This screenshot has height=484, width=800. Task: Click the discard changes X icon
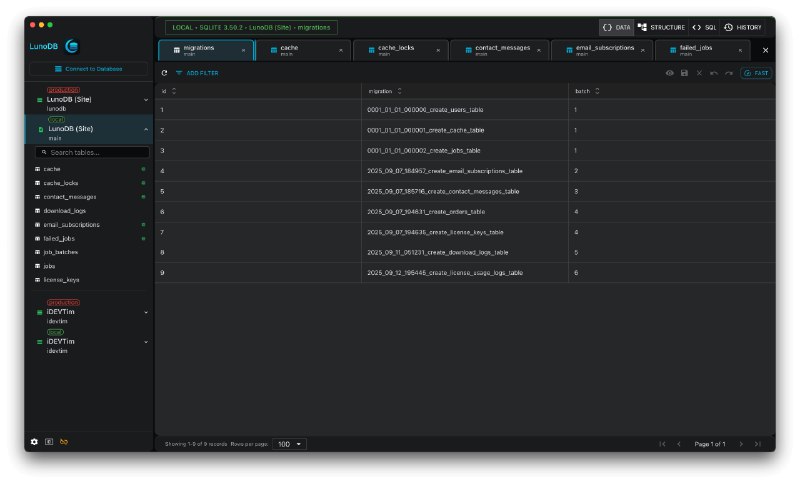point(699,73)
